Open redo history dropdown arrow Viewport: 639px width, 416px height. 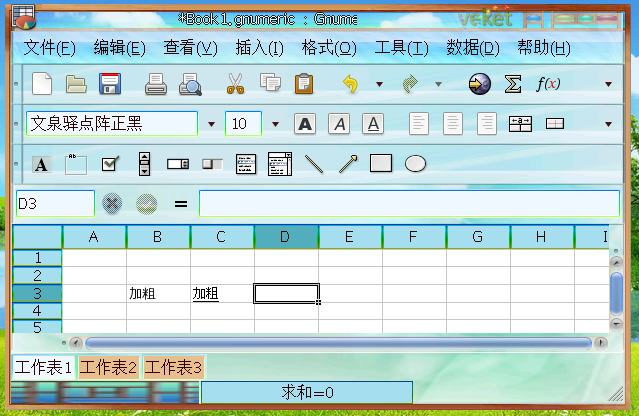pyautogui.click(x=438, y=84)
